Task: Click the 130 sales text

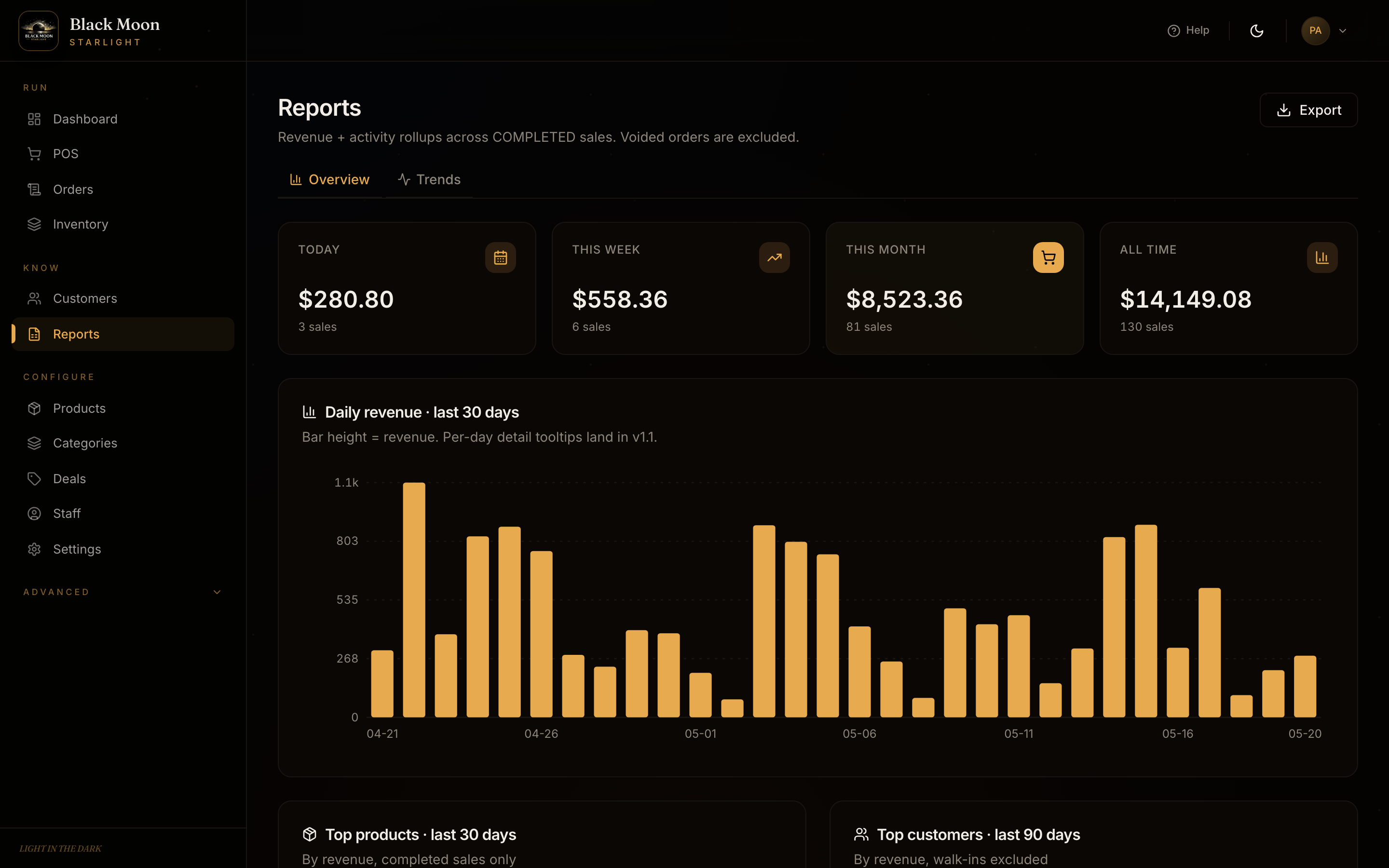Action: tap(1147, 326)
